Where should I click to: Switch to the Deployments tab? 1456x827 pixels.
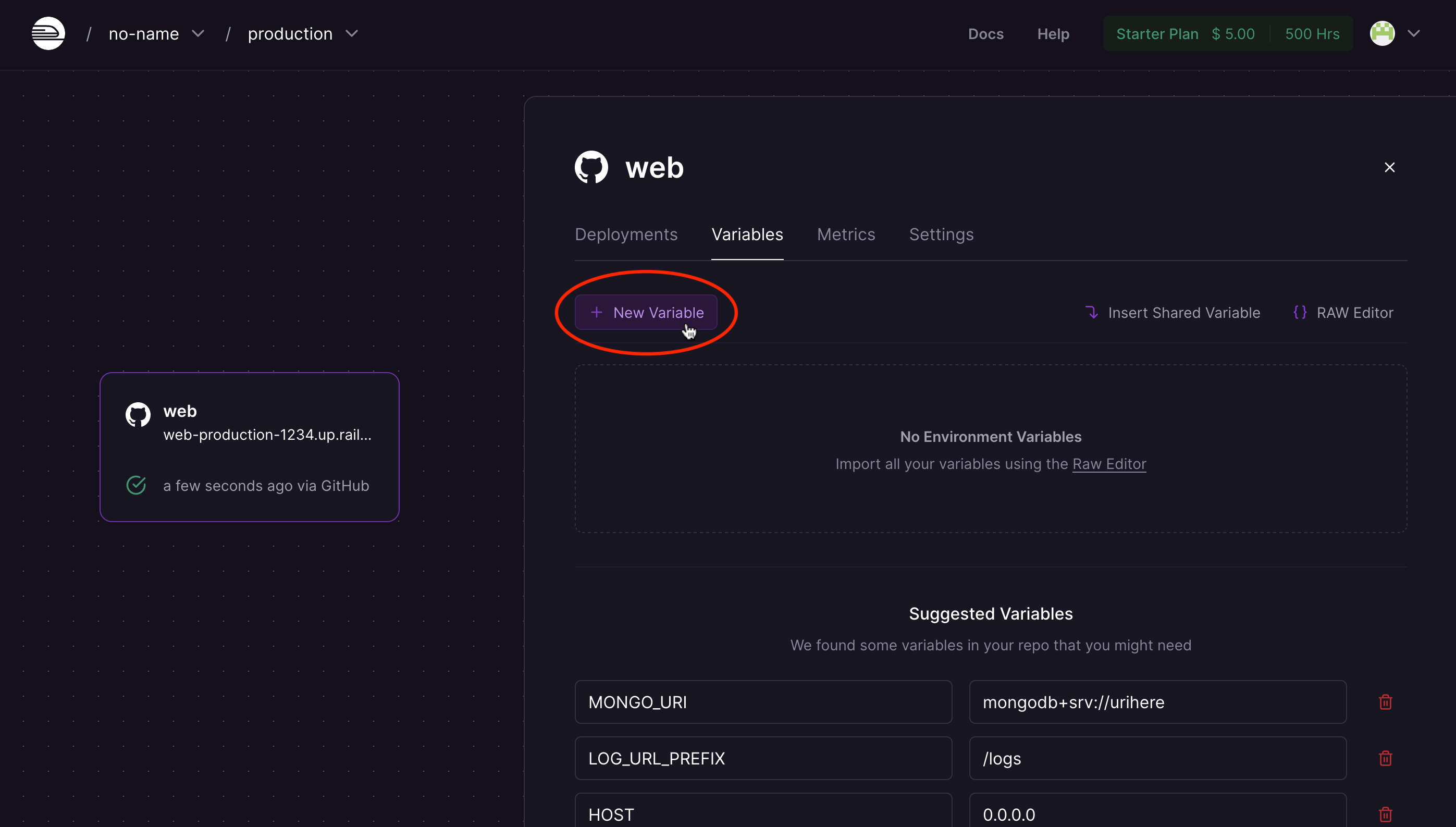(x=626, y=234)
